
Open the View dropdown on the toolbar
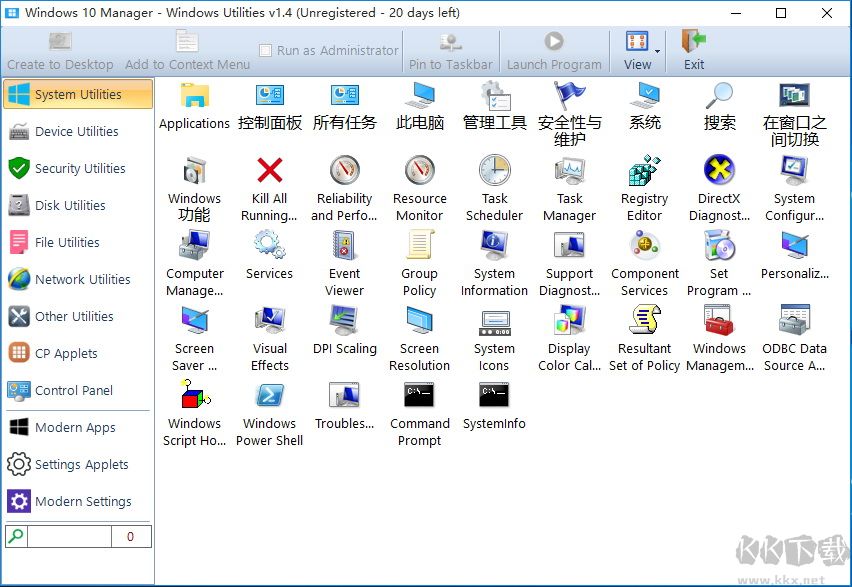pos(637,50)
